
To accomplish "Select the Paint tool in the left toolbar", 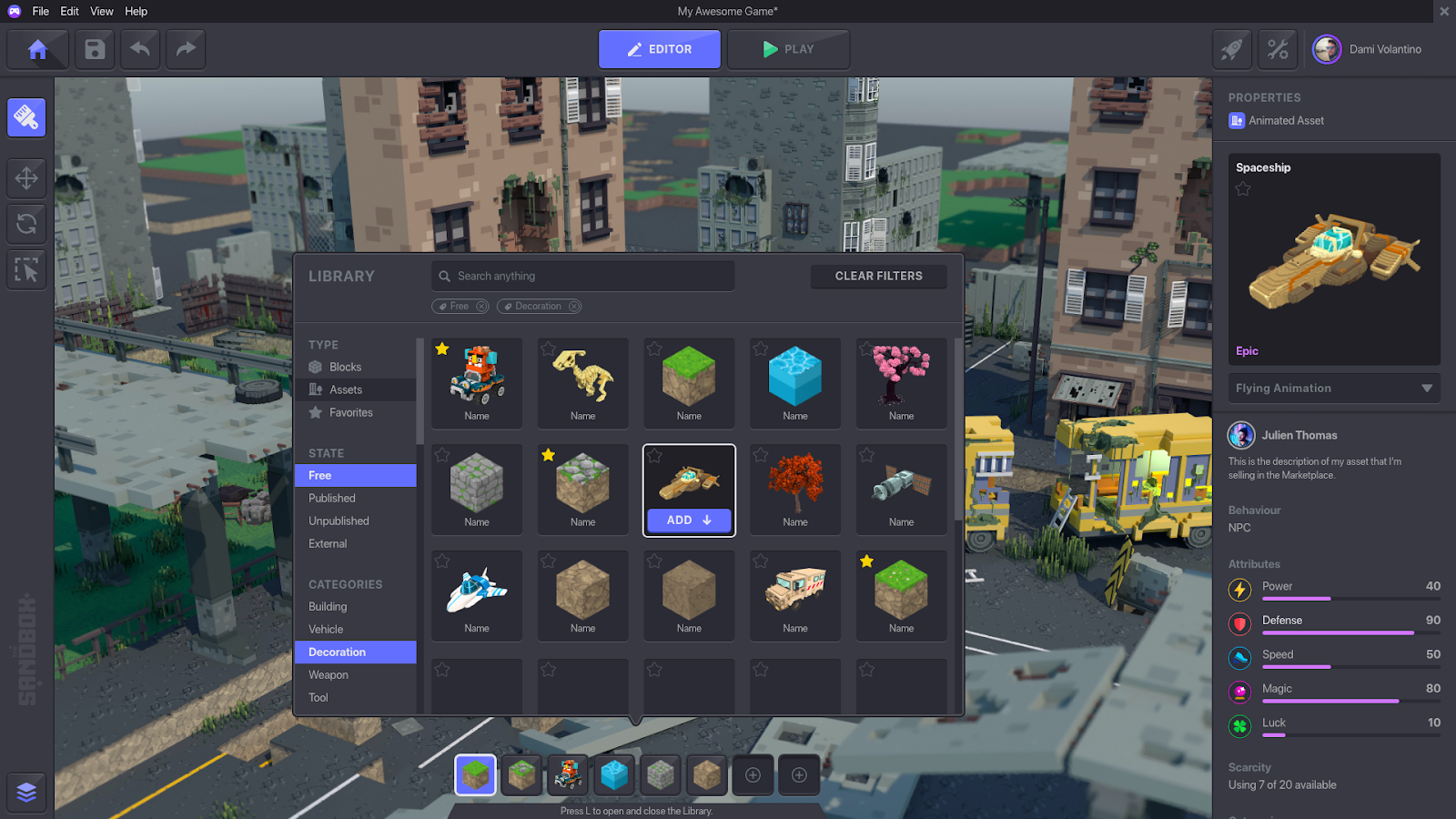I will 25,116.
